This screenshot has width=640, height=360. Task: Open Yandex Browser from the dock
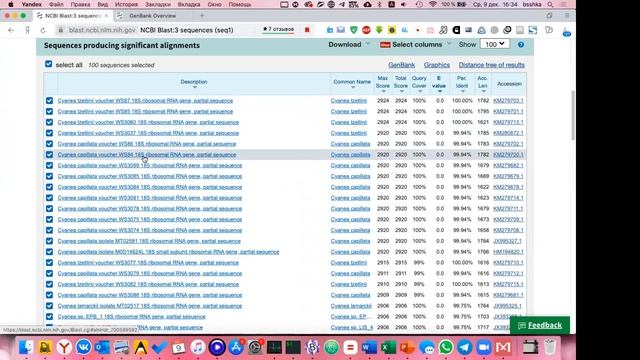tap(64, 347)
